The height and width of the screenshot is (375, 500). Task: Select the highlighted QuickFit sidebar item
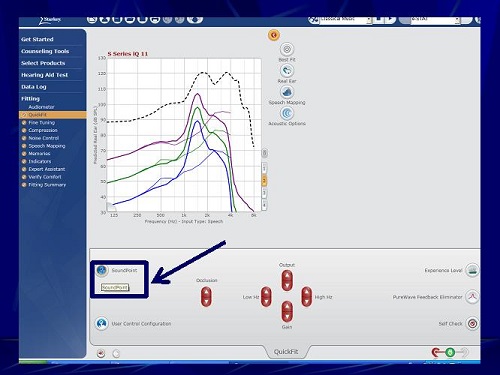[x=53, y=115]
